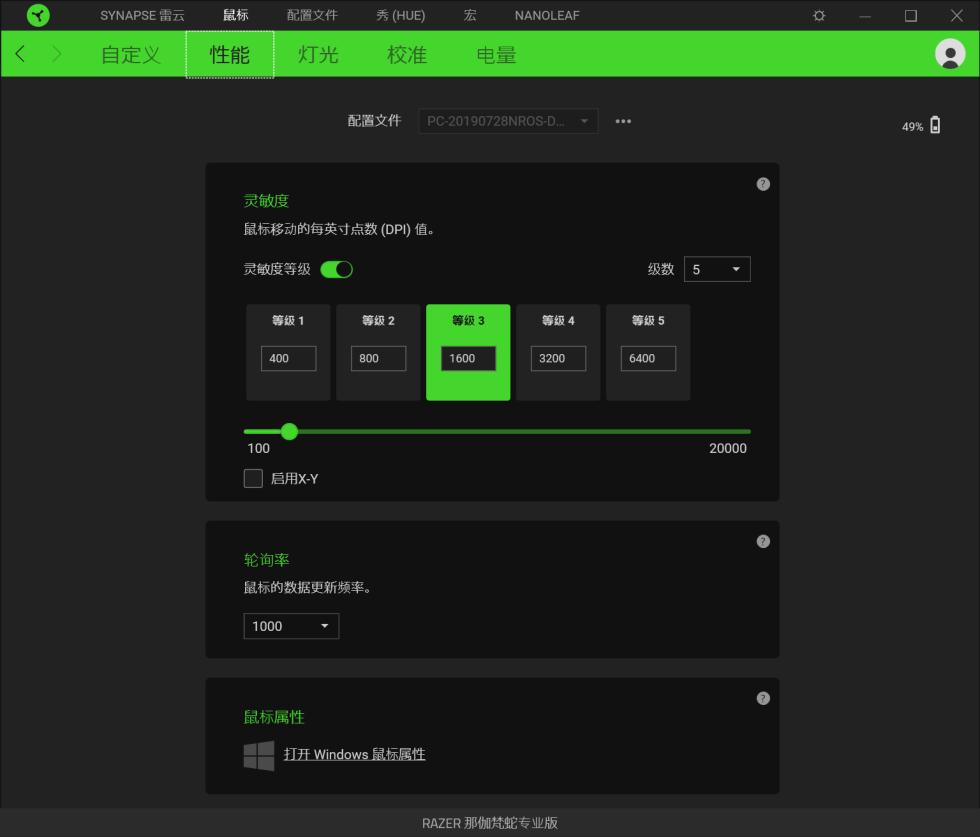Image resolution: width=980 pixels, height=837 pixels.
Task: Click the user profile avatar icon
Action: [x=949, y=54]
